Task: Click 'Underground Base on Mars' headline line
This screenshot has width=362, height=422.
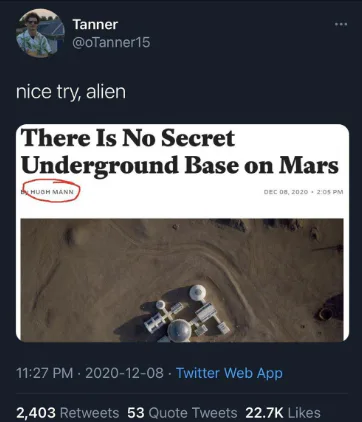Action: pos(180,165)
